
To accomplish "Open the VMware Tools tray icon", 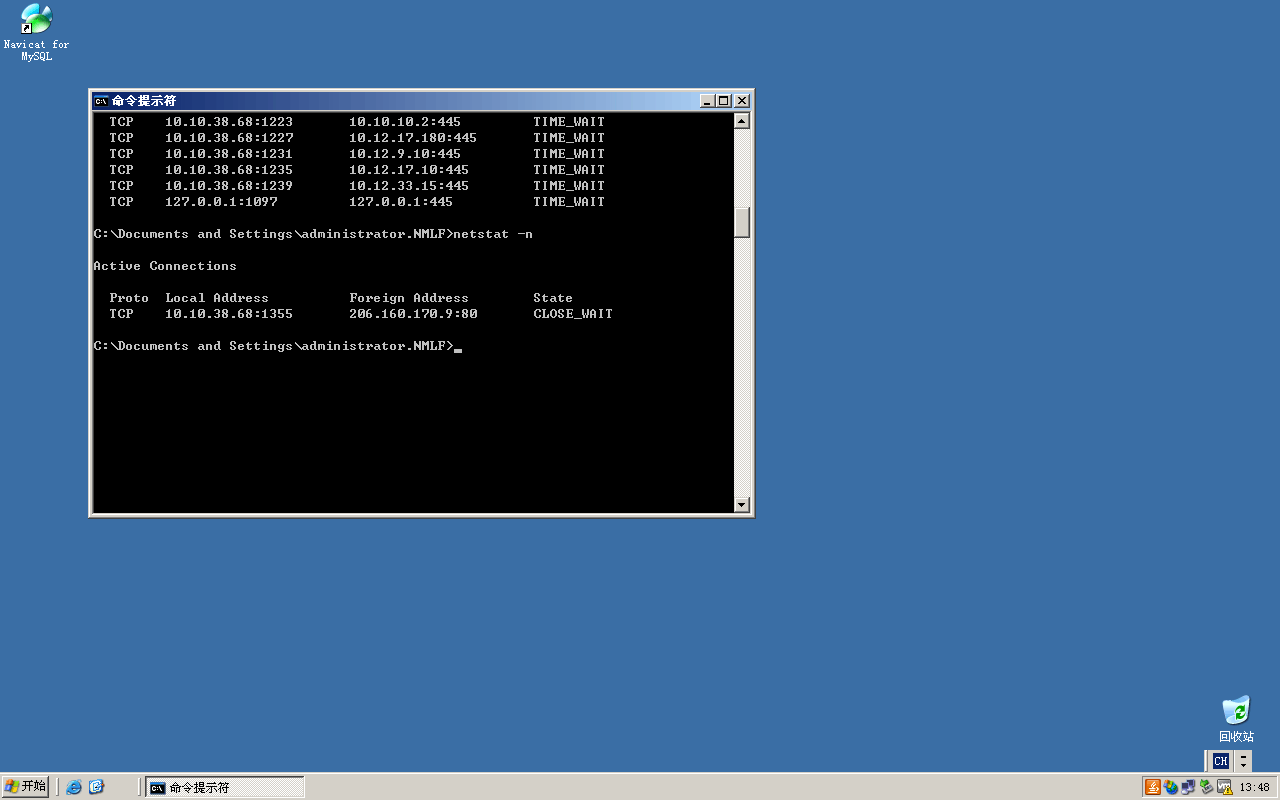I will [x=1224, y=787].
